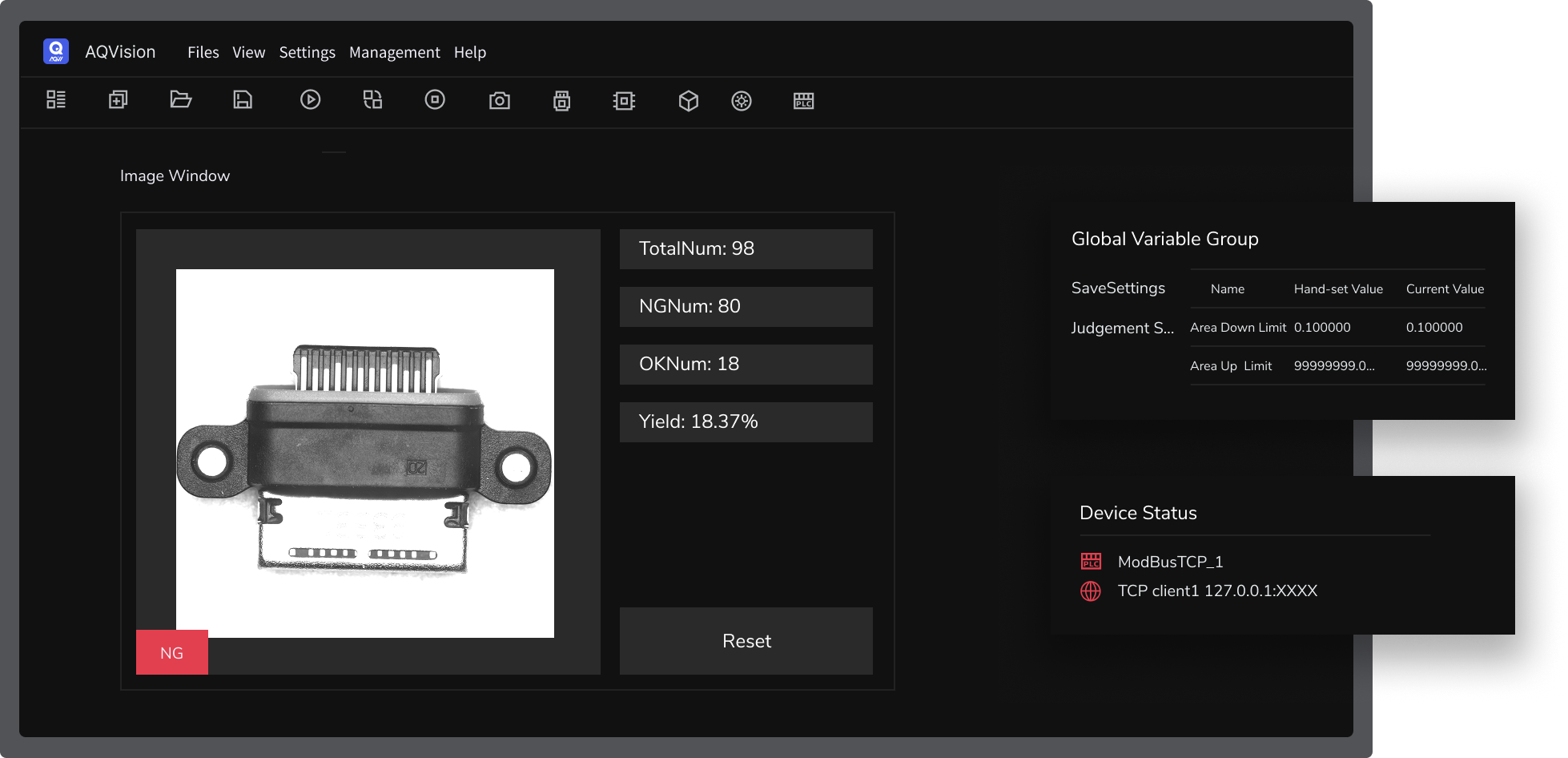Click the 3D cube toolbar icon

tap(689, 101)
